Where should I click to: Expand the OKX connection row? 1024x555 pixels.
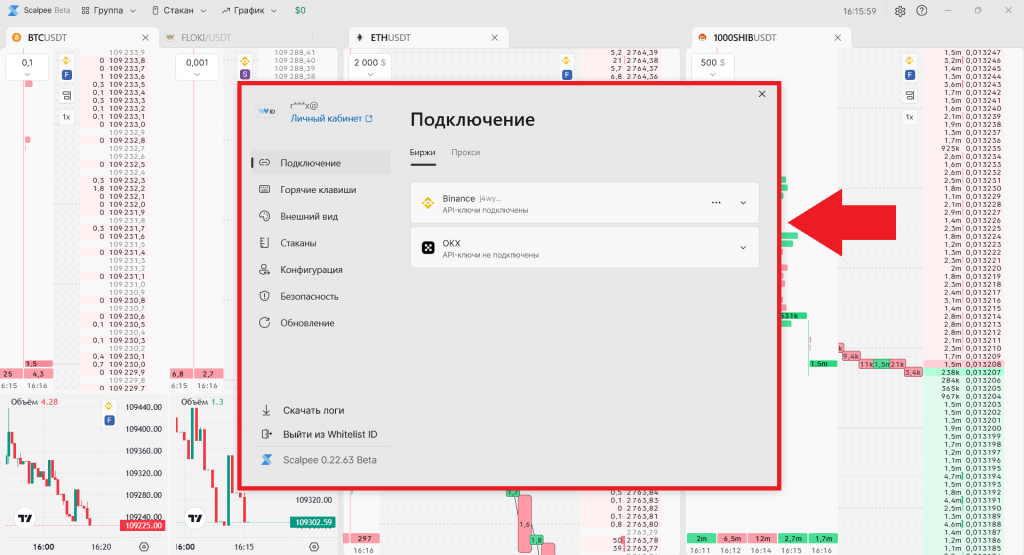pyautogui.click(x=743, y=247)
